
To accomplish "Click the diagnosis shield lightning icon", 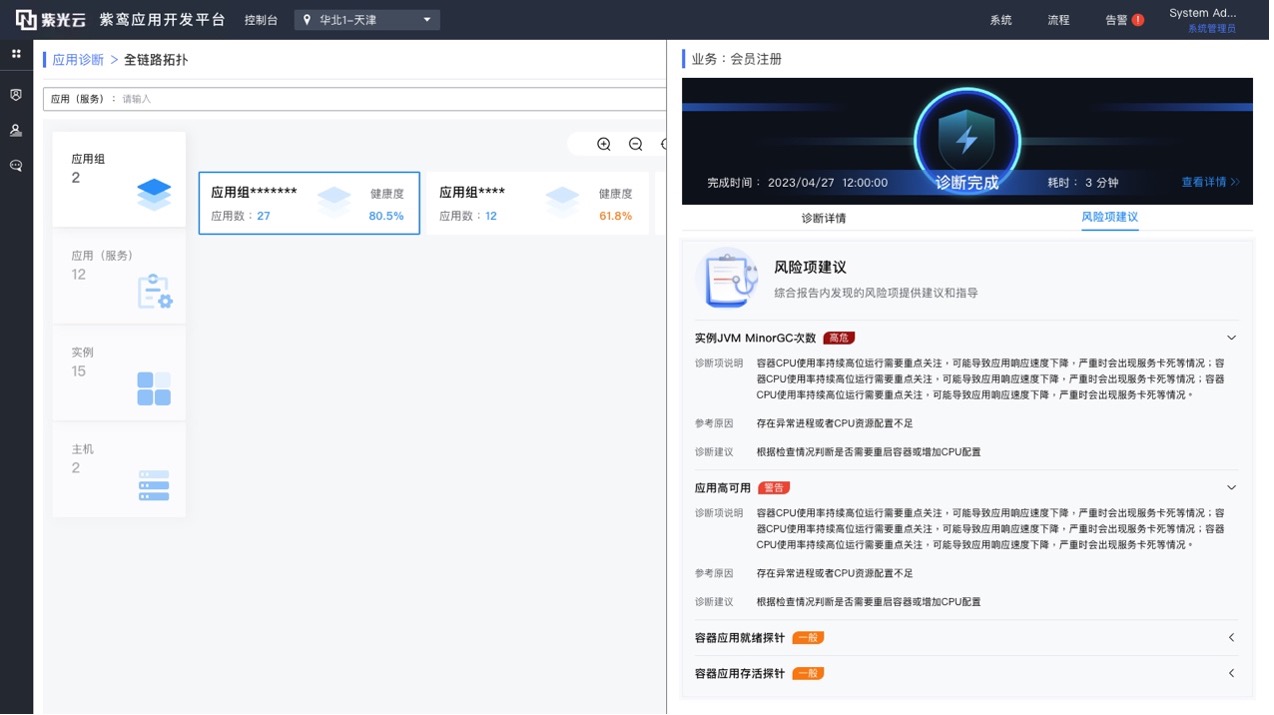I will tap(970, 141).
